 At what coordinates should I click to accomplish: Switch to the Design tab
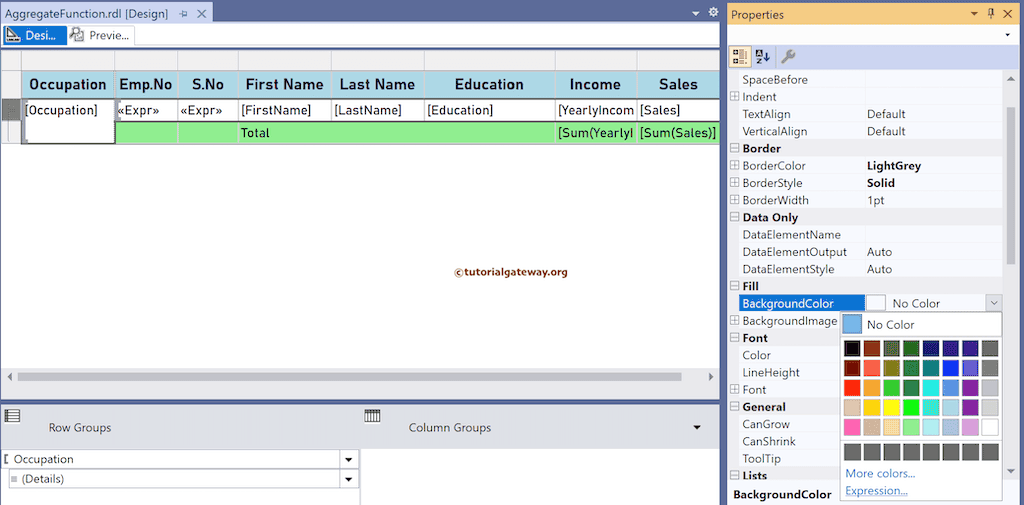pos(35,35)
